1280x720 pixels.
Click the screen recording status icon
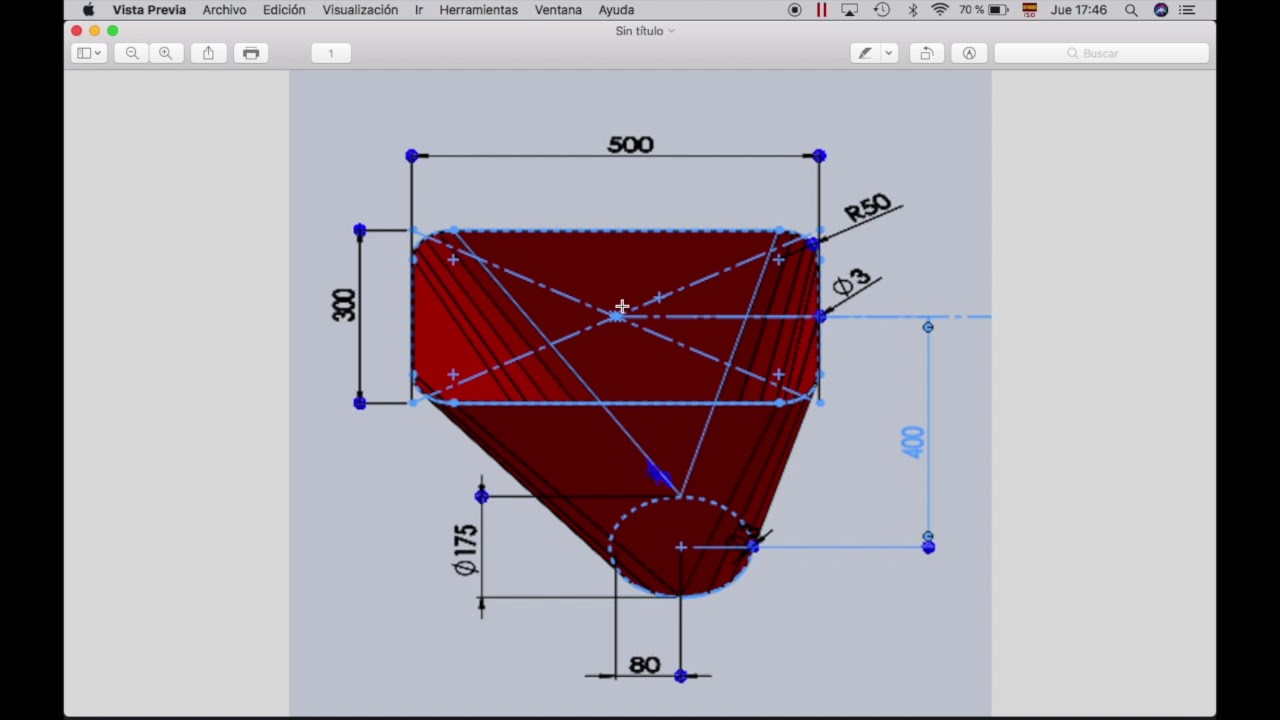[x=794, y=10]
